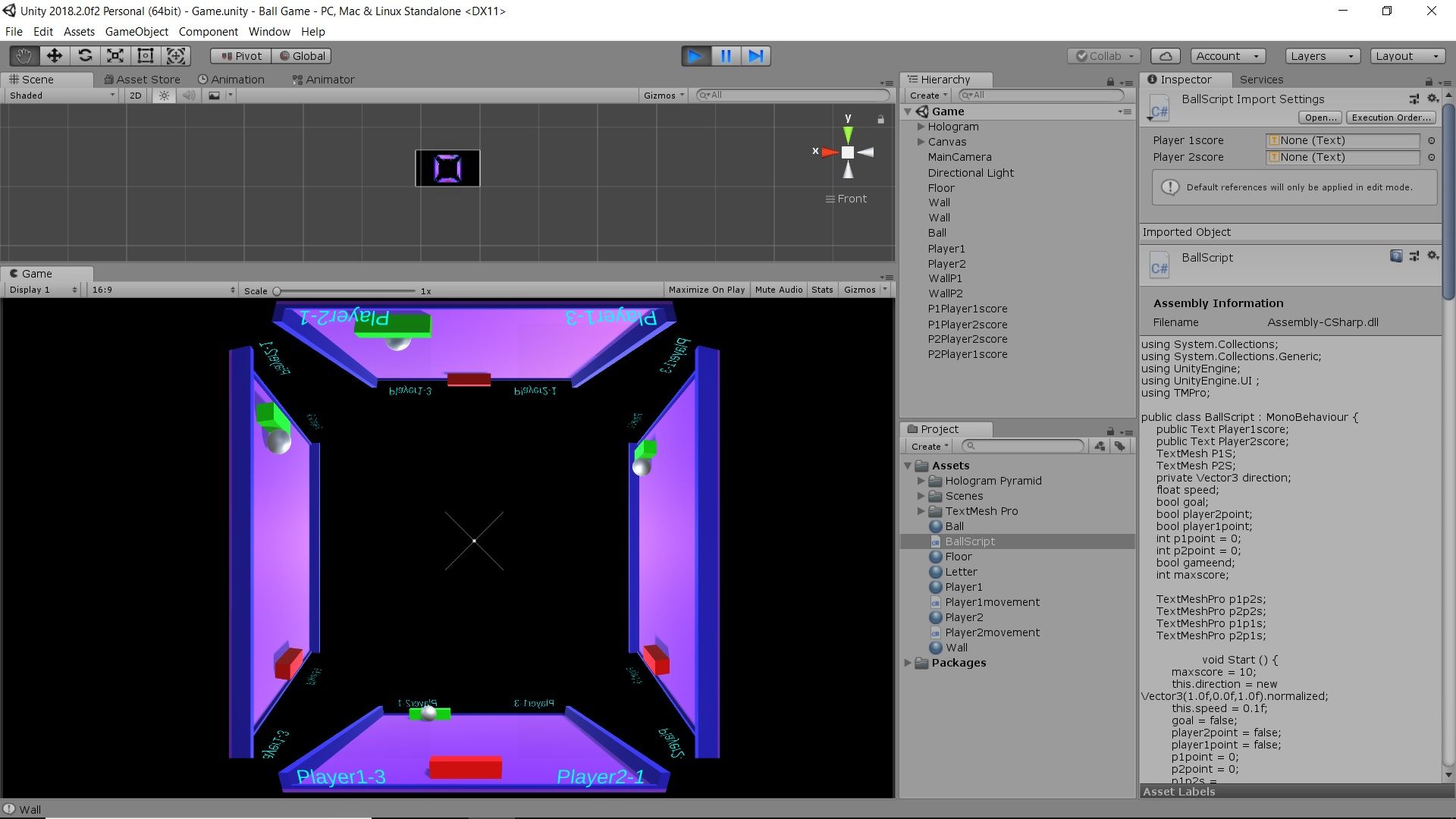Mute audio in the Game view
Image resolution: width=1456 pixels, height=819 pixels.
(x=778, y=289)
